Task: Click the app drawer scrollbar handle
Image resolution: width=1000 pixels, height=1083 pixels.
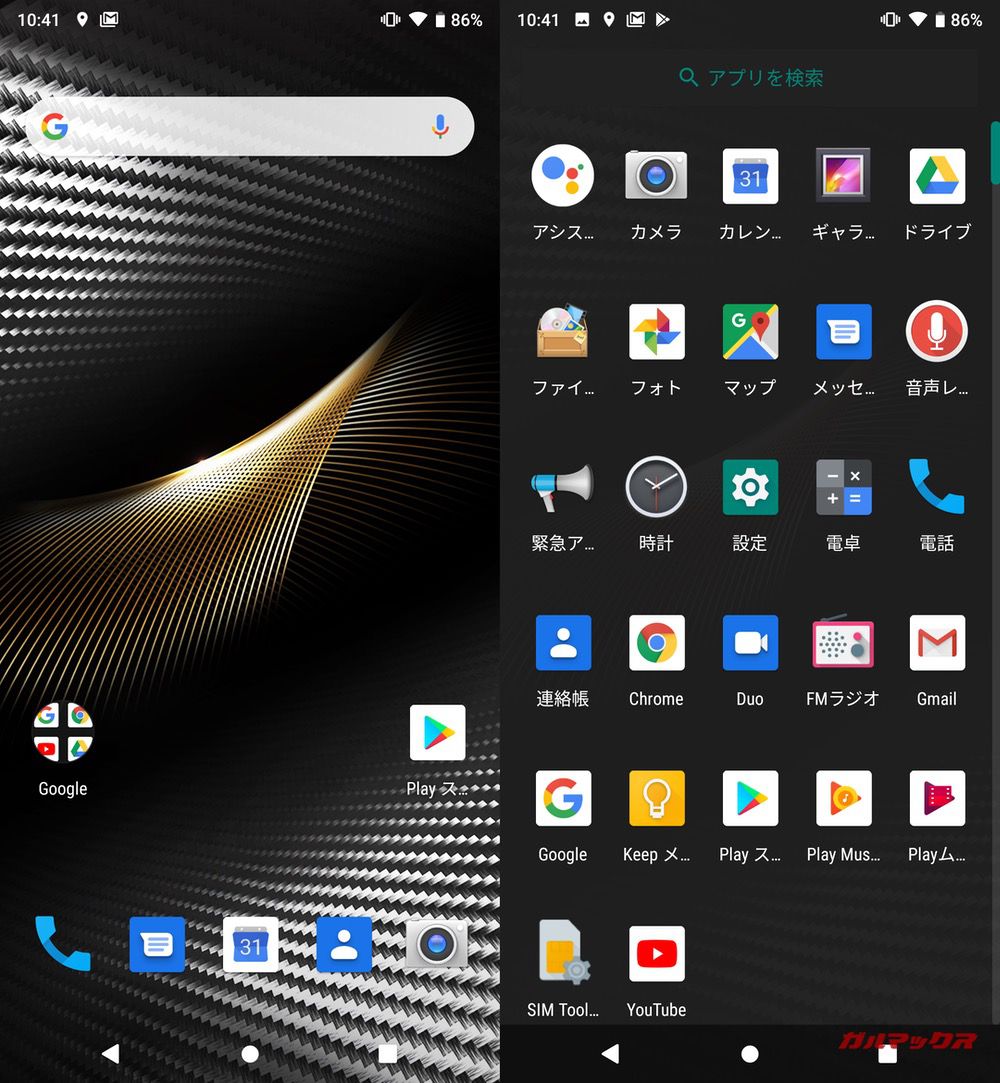Action: [994, 152]
